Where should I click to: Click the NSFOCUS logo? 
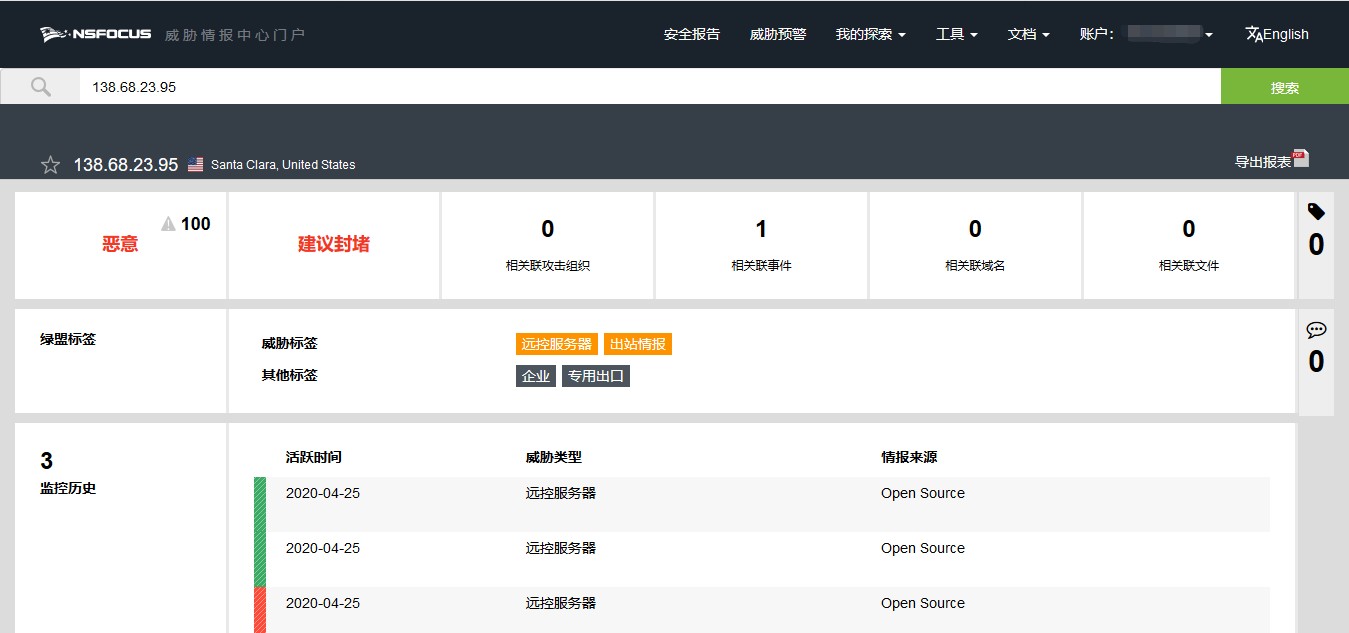(x=96, y=34)
